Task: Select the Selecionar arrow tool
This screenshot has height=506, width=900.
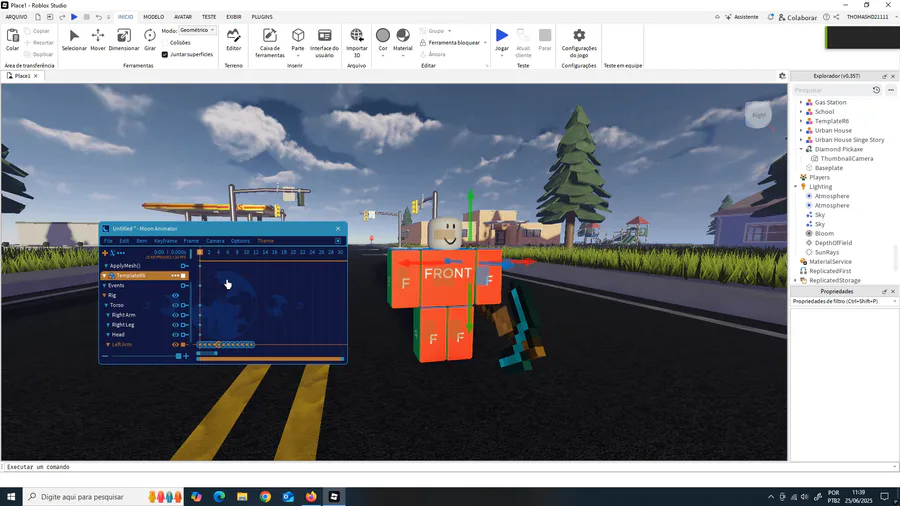Action: pos(74,40)
